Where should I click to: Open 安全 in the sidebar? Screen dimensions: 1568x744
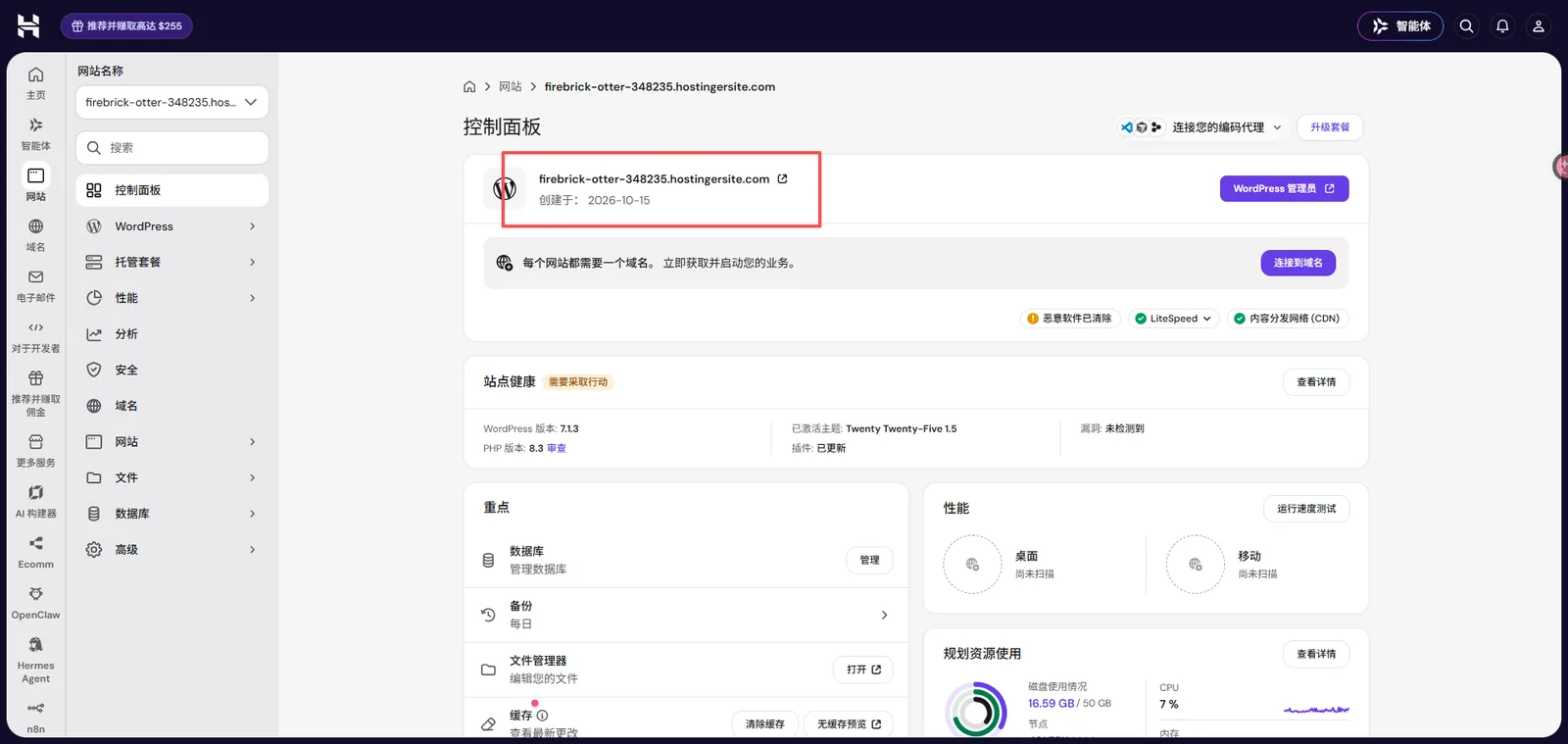coord(171,370)
